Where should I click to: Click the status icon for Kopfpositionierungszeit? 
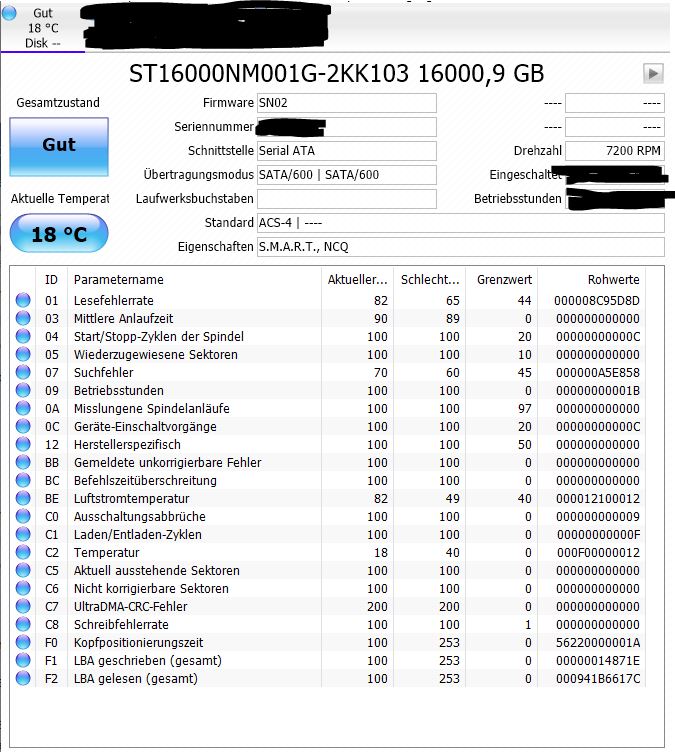[x=23, y=642]
